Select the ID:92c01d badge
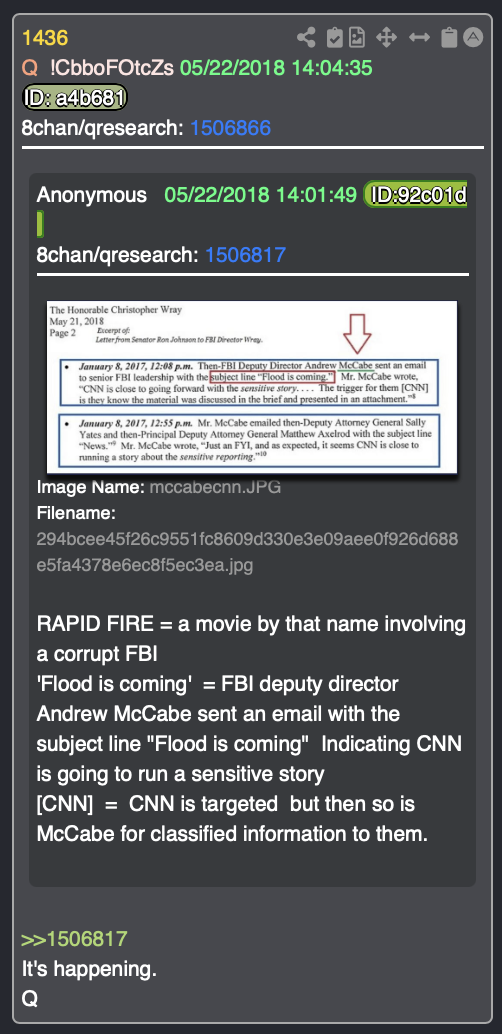 [x=417, y=195]
